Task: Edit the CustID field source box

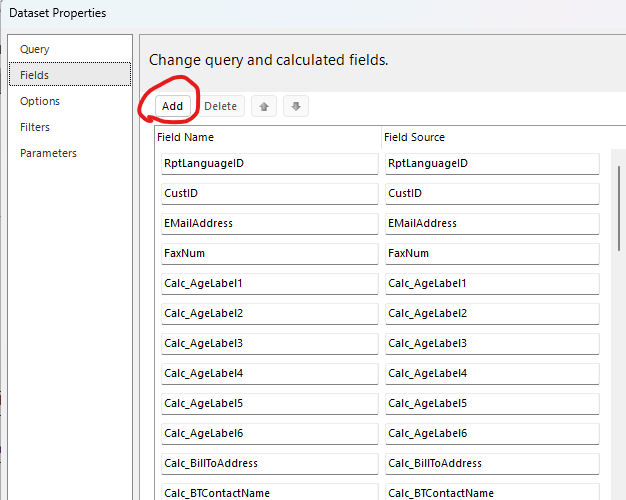Action: [x=491, y=193]
